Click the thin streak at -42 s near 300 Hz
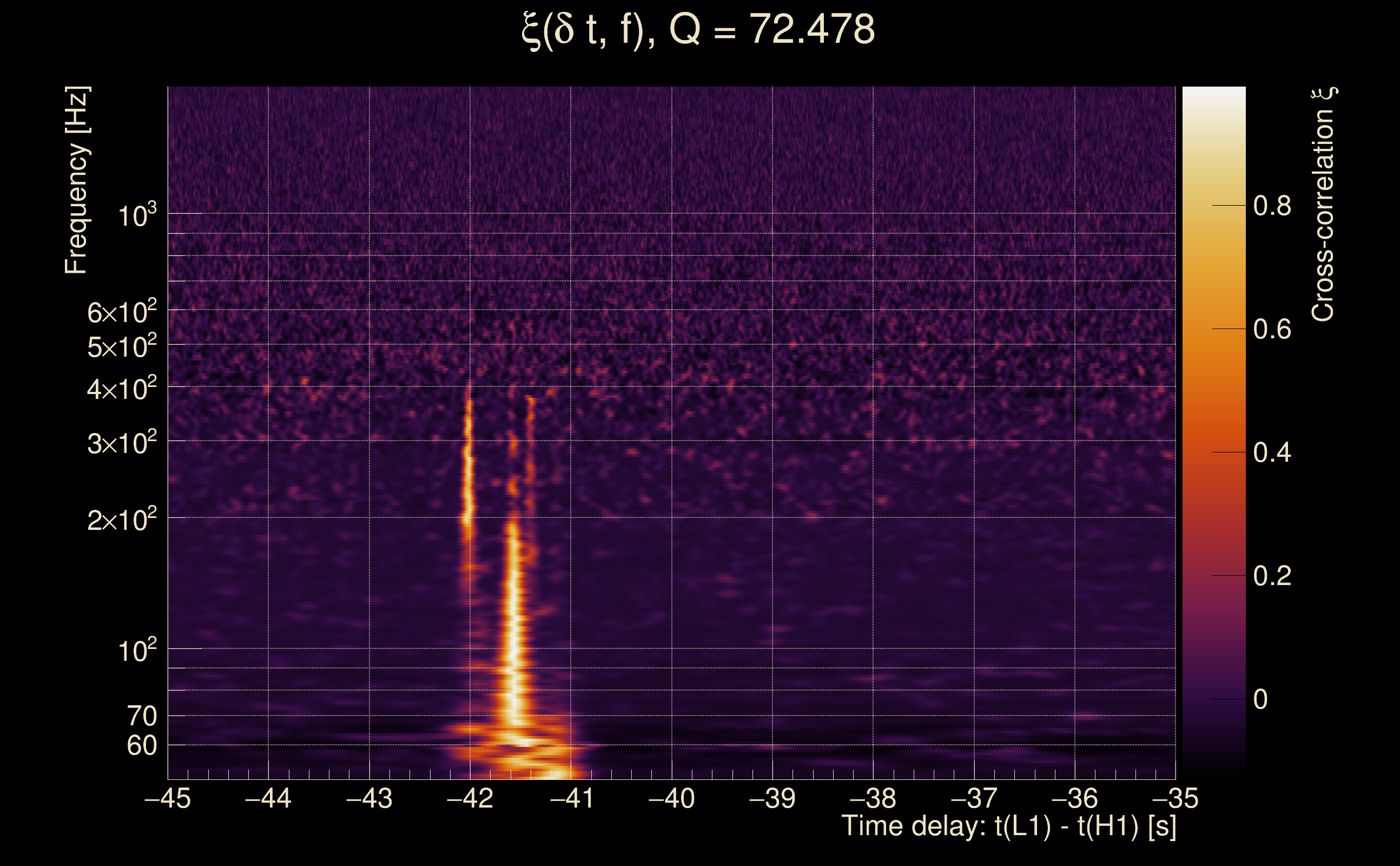The image size is (1400, 866). tap(469, 441)
